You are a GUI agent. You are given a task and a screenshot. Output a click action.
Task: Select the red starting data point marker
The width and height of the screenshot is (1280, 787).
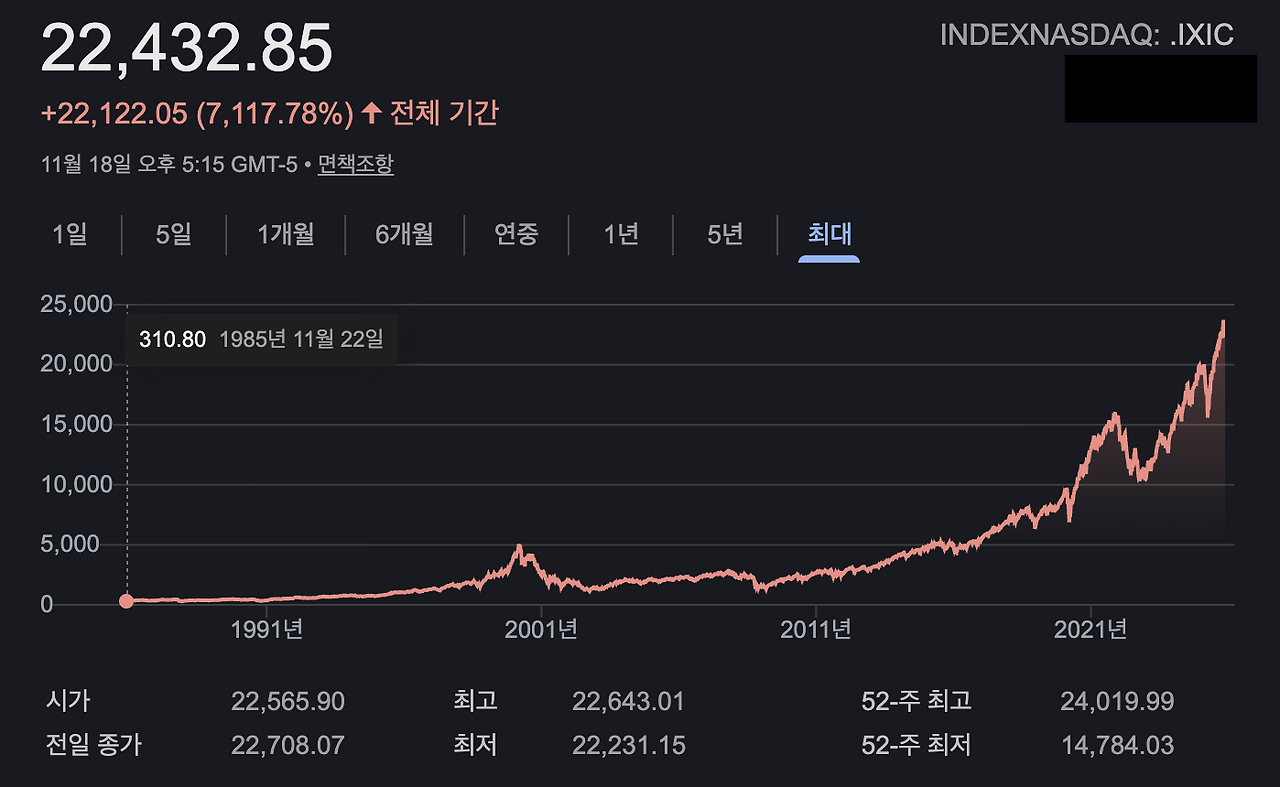click(x=125, y=601)
